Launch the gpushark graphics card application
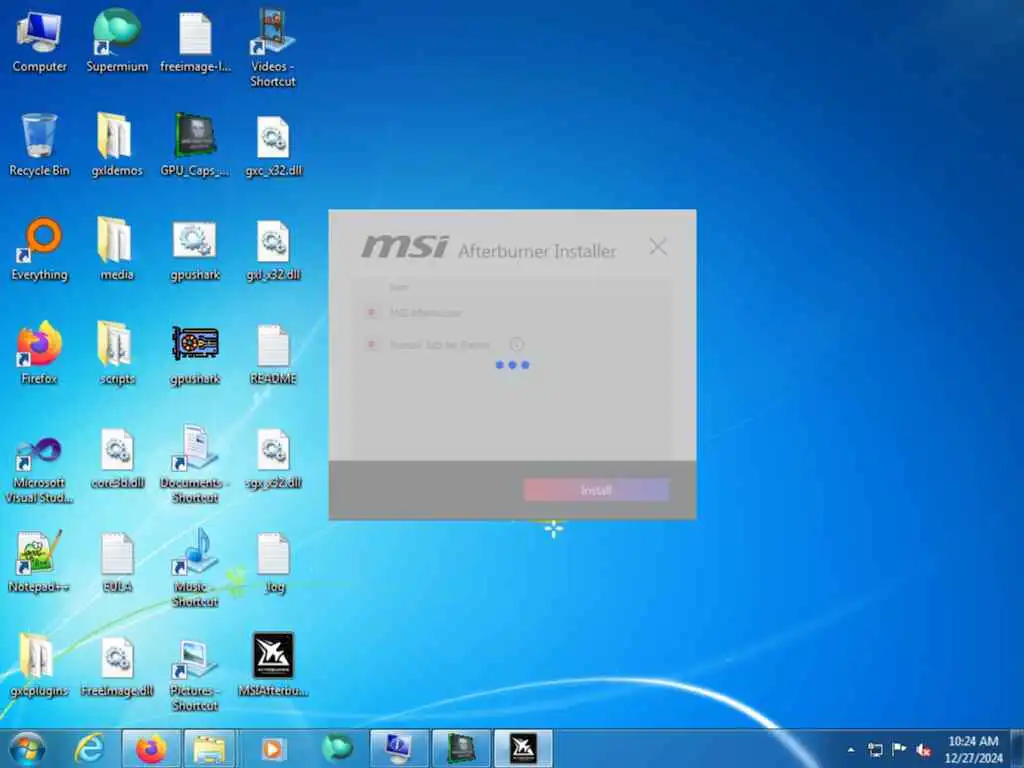 (x=195, y=354)
